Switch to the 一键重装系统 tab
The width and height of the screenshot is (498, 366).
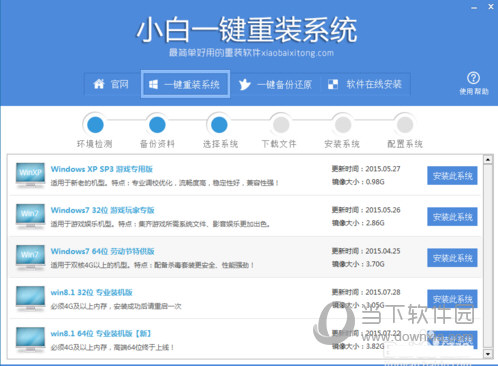[x=185, y=84]
